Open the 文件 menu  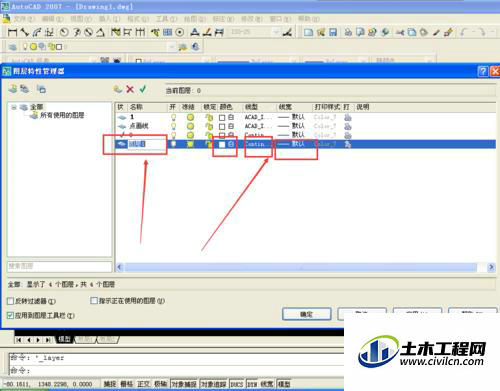coord(24,19)
